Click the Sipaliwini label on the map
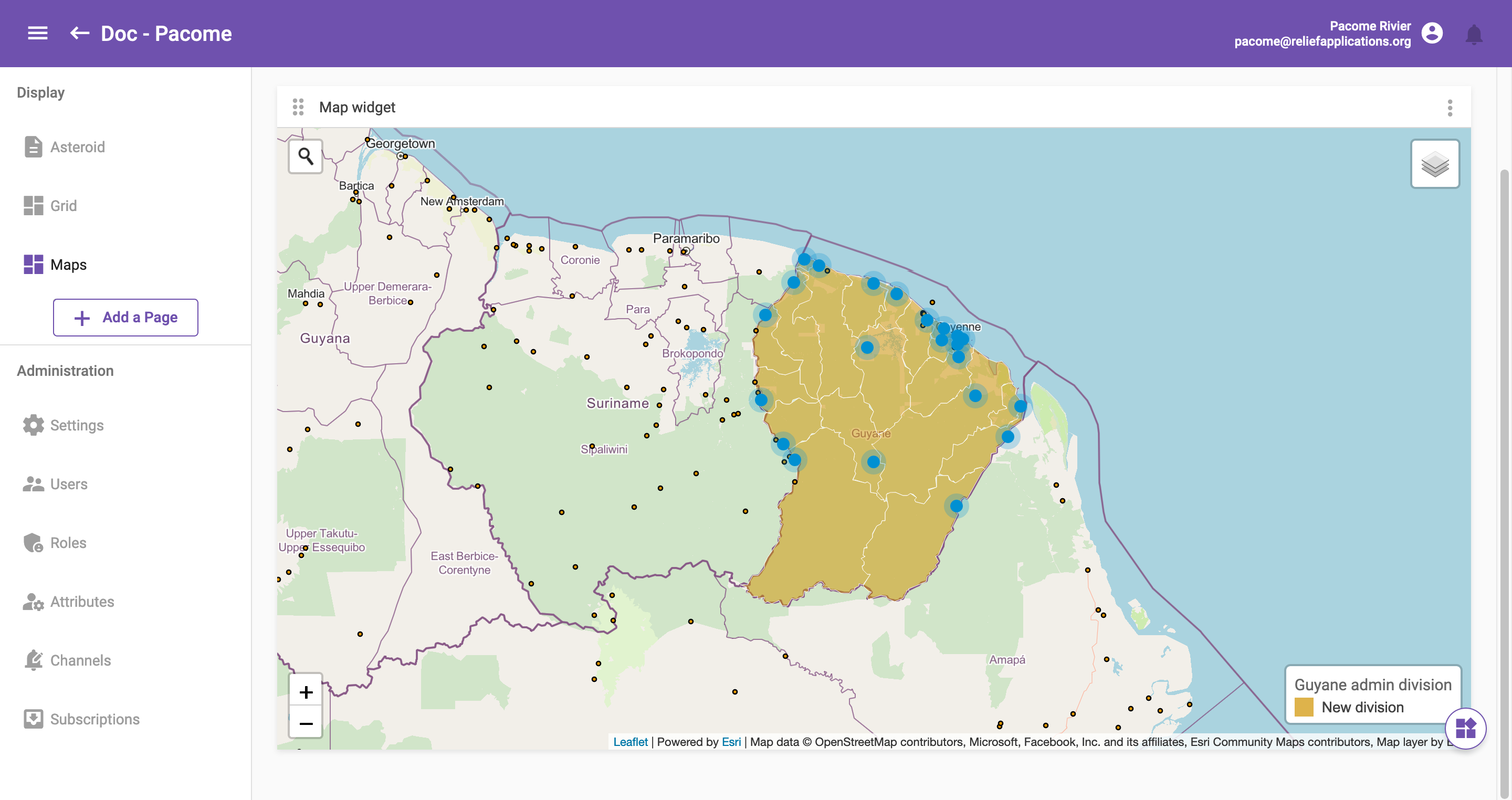 coord(604,449)
